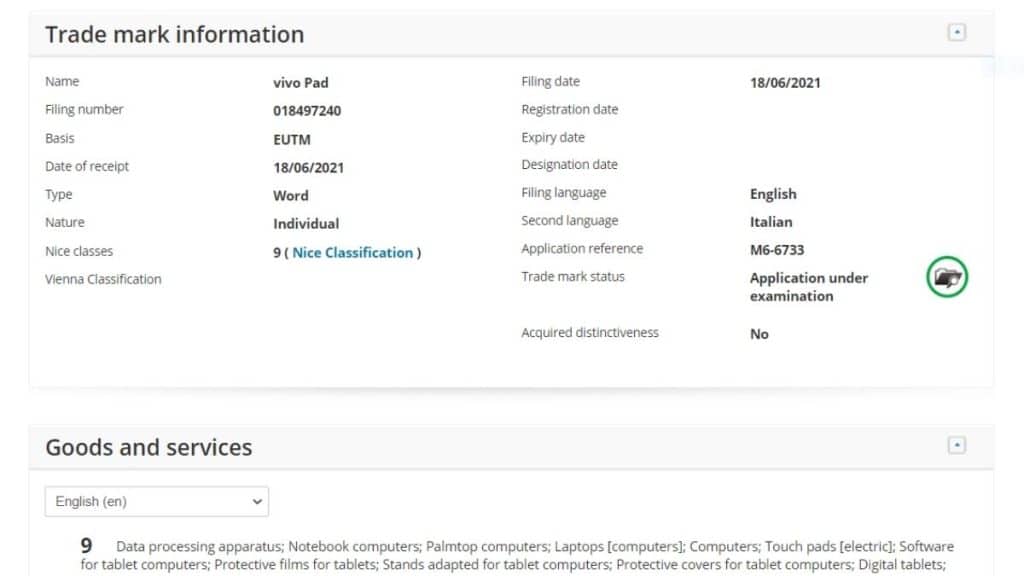Viewport: 1024px width, 576px height.
Task: Collapse the Goods and services section
Action: 957,445
